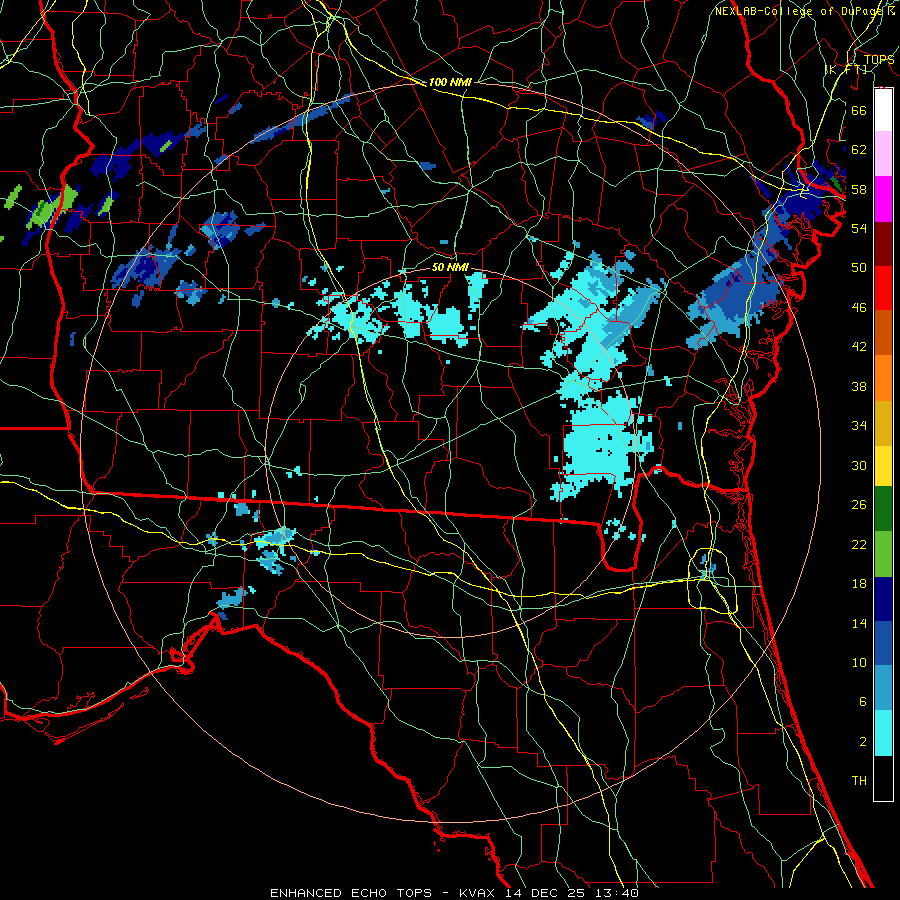The height and width of the screenshot is (900, 900).
Task: Click the 'TOPS' legend title
Action: (879, 59)
